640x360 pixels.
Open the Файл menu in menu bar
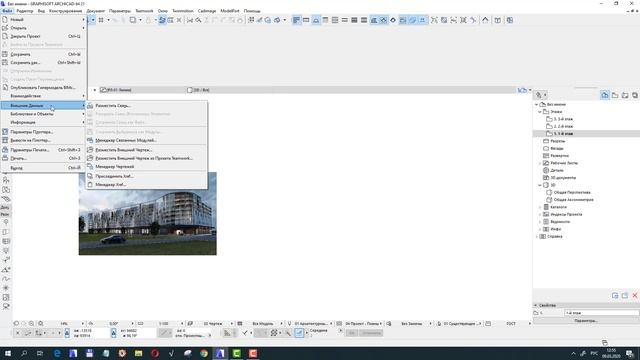coord(7,11)
